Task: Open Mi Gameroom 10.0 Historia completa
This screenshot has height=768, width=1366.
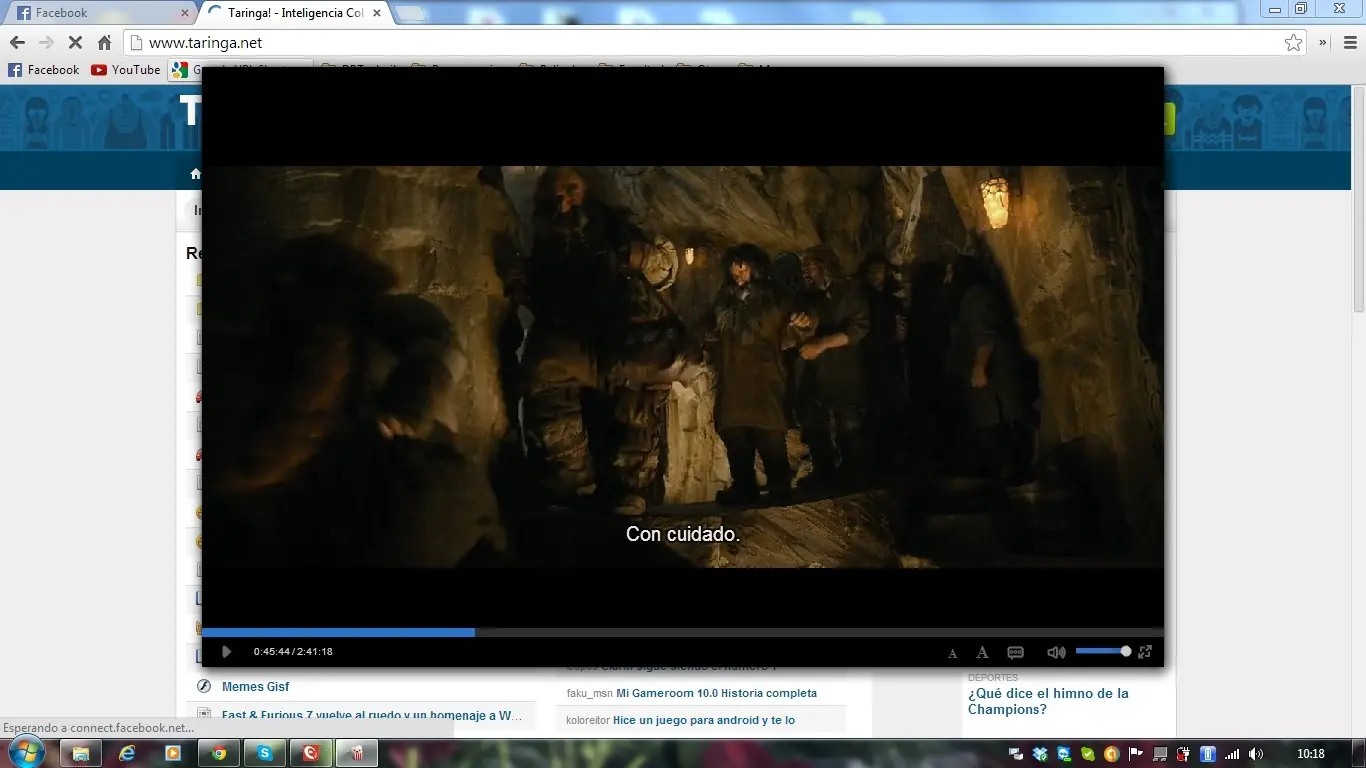Action: tap(716, 693)
